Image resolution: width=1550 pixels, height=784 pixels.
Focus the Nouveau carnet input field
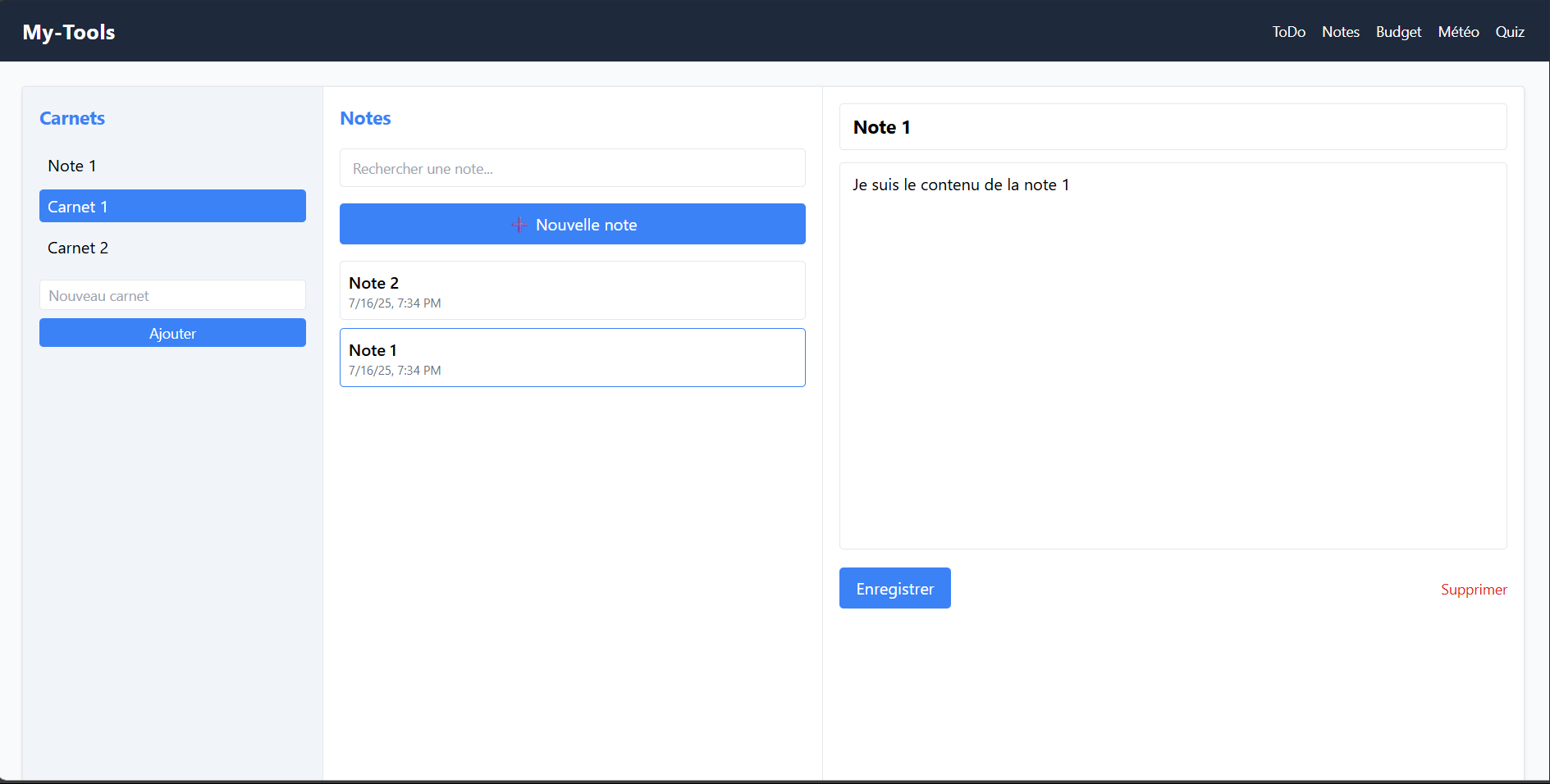point(172,295)
